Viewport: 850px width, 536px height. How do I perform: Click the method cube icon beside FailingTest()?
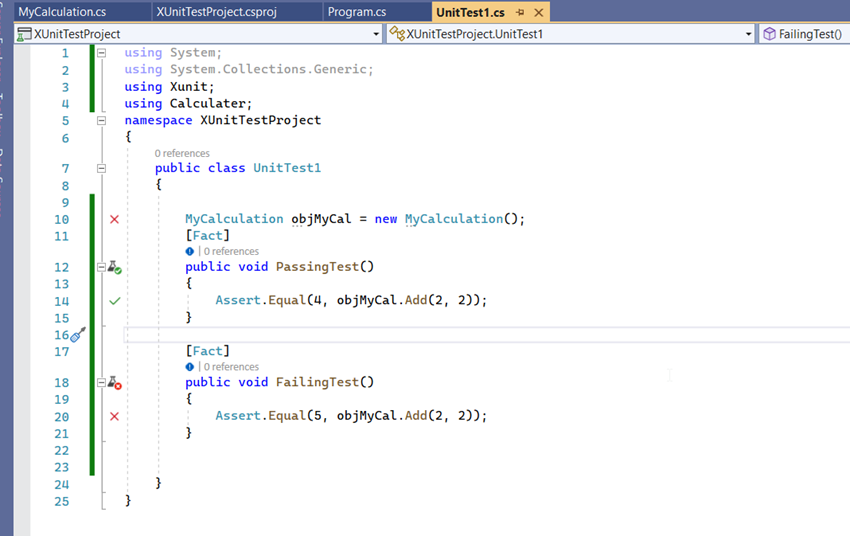coord(769,34)
